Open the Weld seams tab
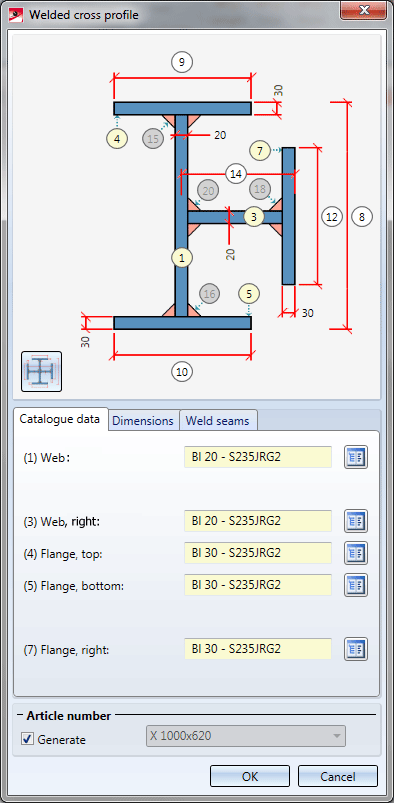 (x=218, y=421)
